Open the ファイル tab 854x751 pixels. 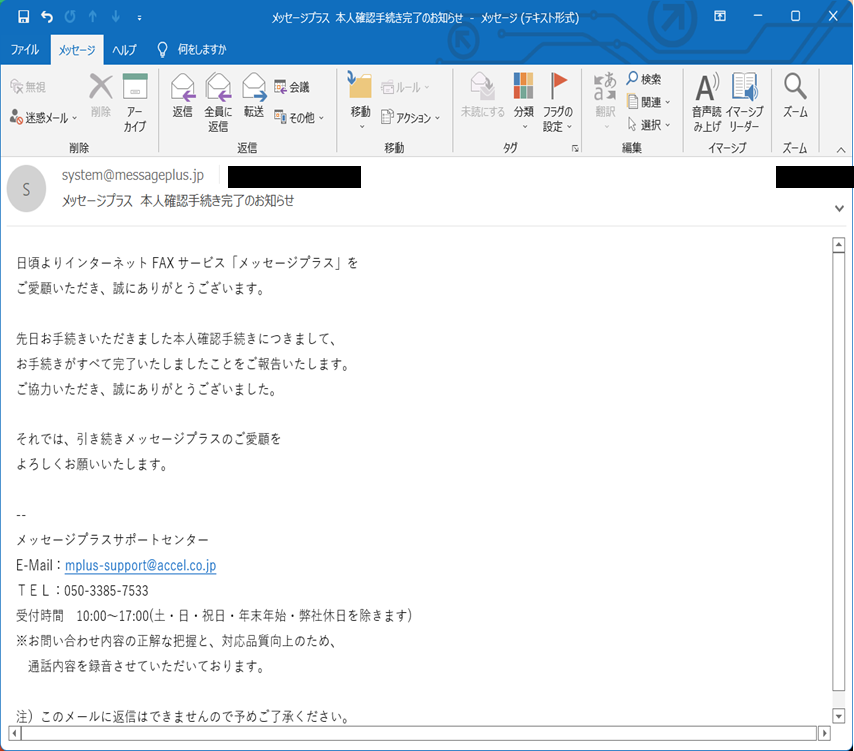pyautogui.click(x=25, y=50)
